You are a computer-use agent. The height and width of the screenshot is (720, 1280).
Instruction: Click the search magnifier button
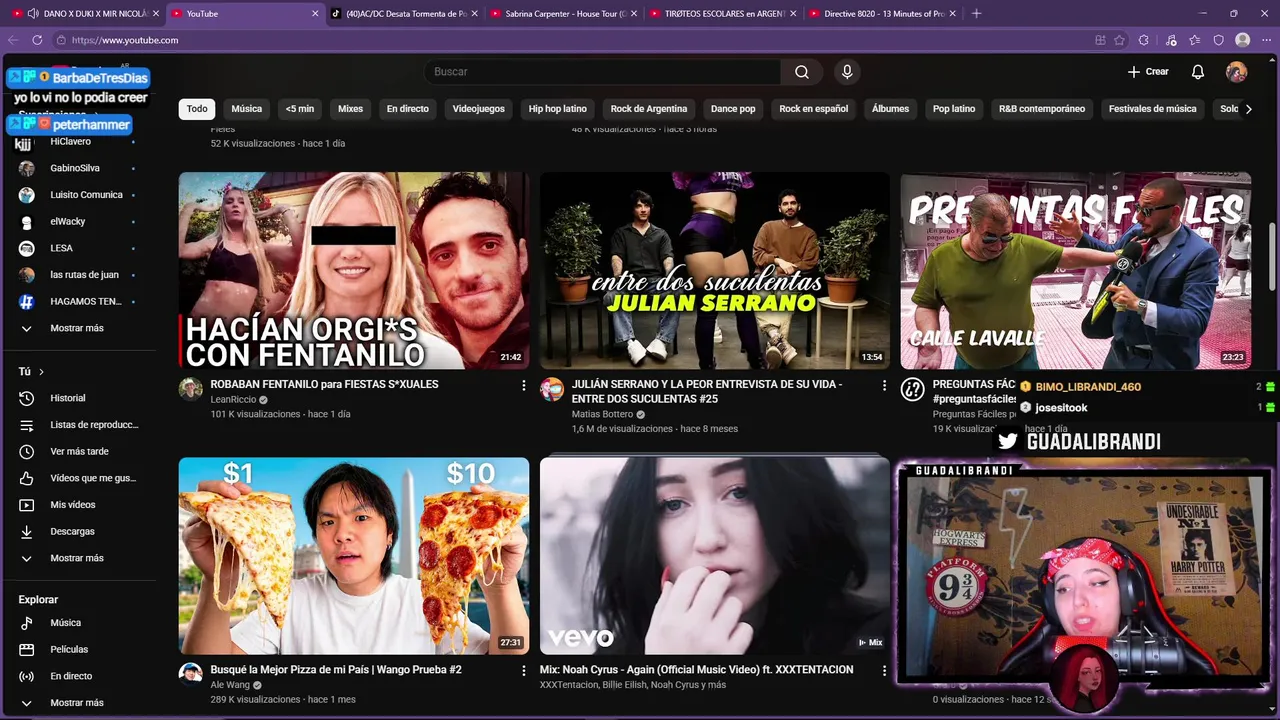802,72
